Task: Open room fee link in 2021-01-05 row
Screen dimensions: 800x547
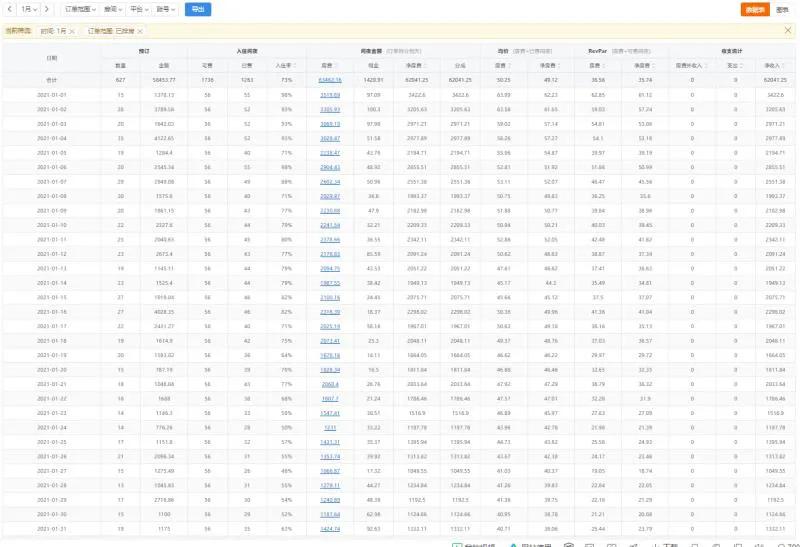Action: click(330, 153)
